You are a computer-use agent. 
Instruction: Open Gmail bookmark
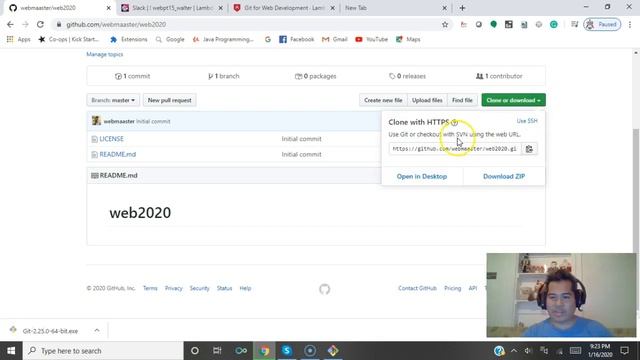click(335, 39)
